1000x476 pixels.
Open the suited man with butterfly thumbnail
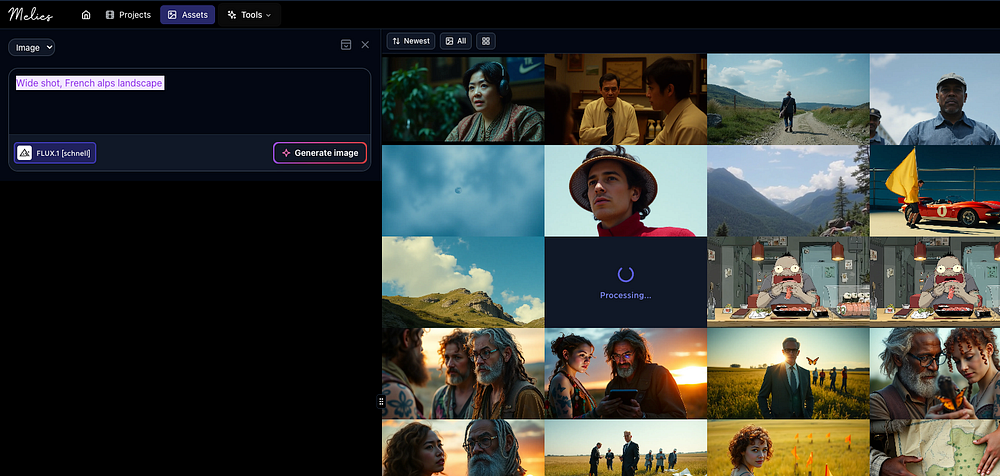point(788,373)
